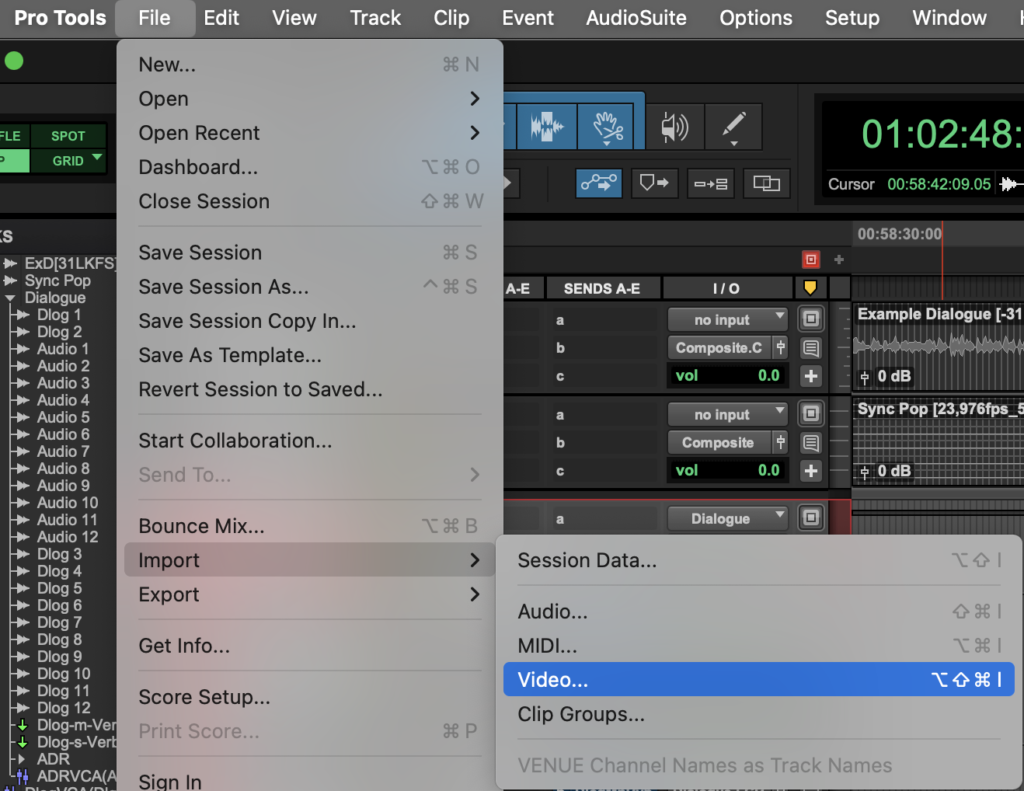
Task: Click the yellow marker icon beside I/O header
Action: 810,288
